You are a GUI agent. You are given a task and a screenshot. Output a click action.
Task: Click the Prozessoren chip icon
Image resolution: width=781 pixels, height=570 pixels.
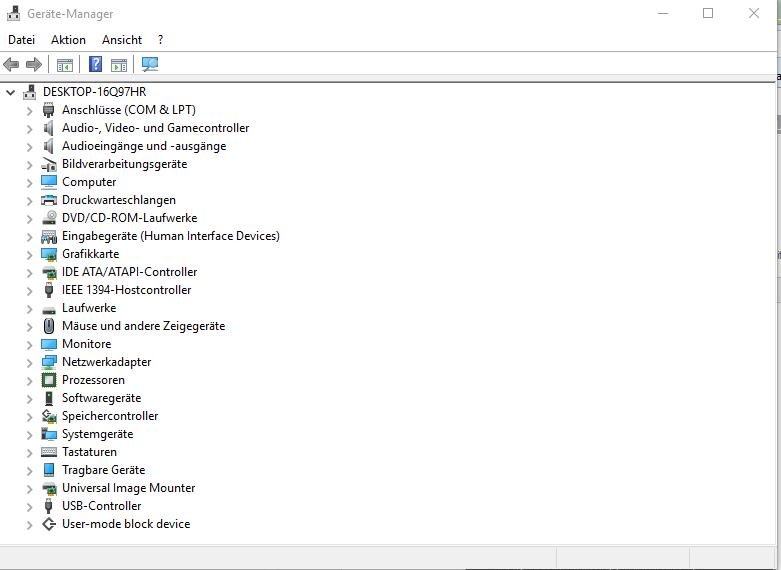click(49, 380)
